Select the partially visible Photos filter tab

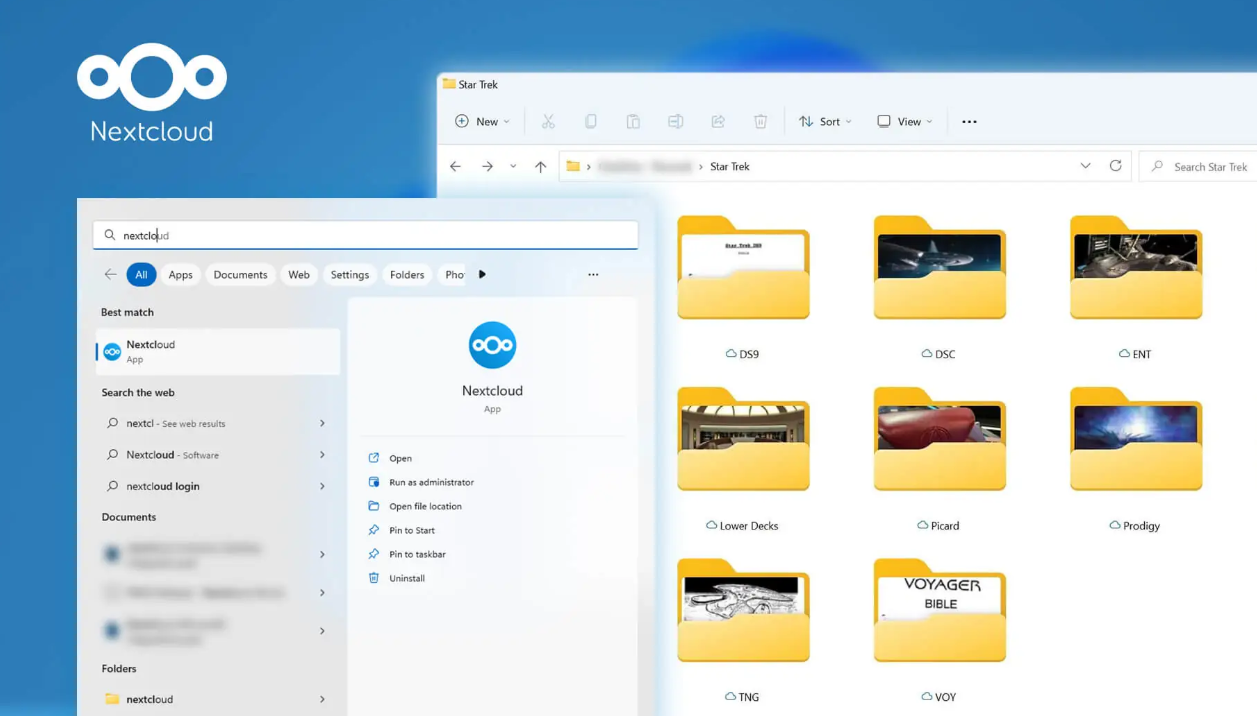click(453, 274)
